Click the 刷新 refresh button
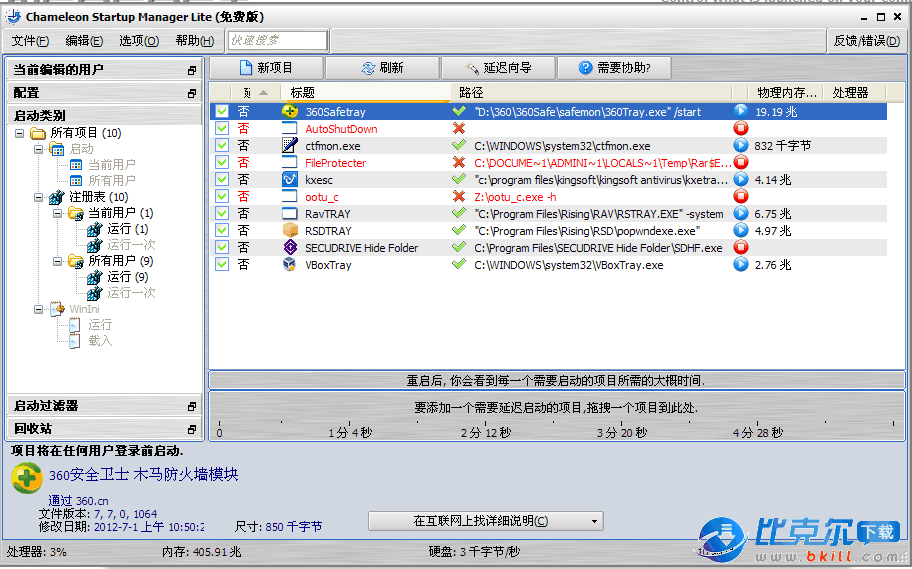Image resolution: width=912 pixels, height=569 pixels. click(x=382, y=68)
